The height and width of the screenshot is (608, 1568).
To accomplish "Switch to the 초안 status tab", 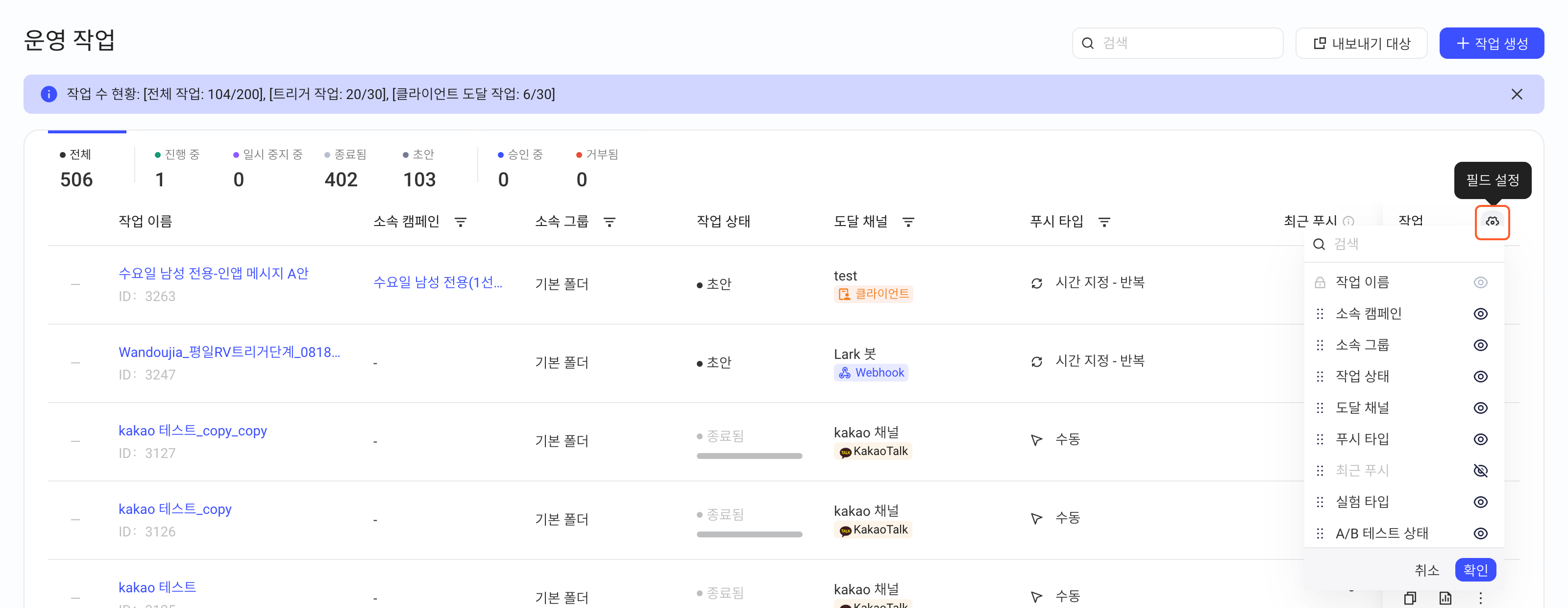I will click(419, 169).
